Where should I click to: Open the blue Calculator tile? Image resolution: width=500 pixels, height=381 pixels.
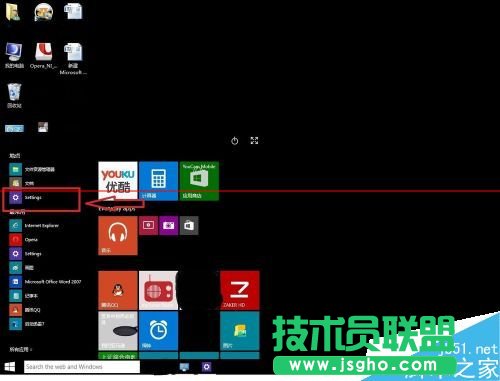tap(158, 181)
